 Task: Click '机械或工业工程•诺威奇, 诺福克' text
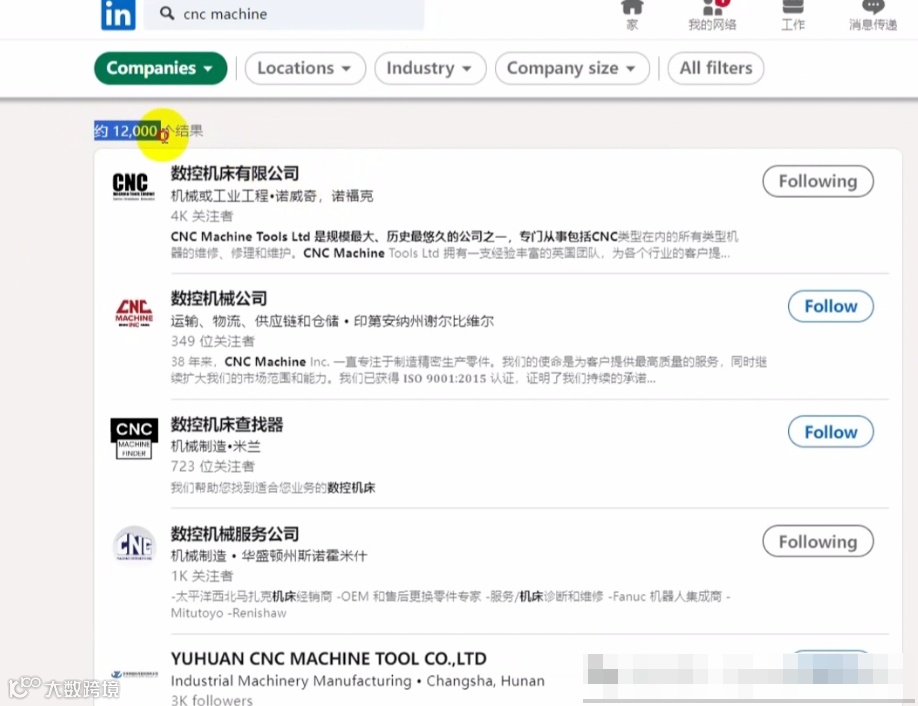(x=272, y=196)
